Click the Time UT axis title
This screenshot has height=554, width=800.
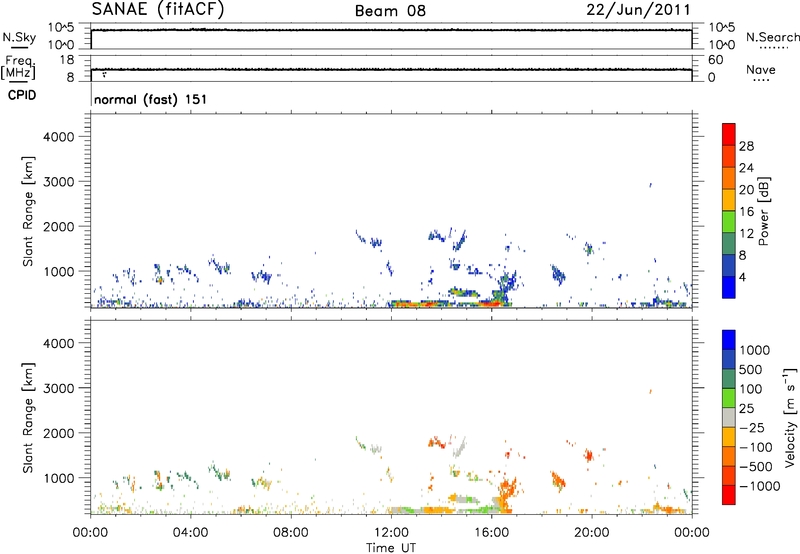pos(391,548)
